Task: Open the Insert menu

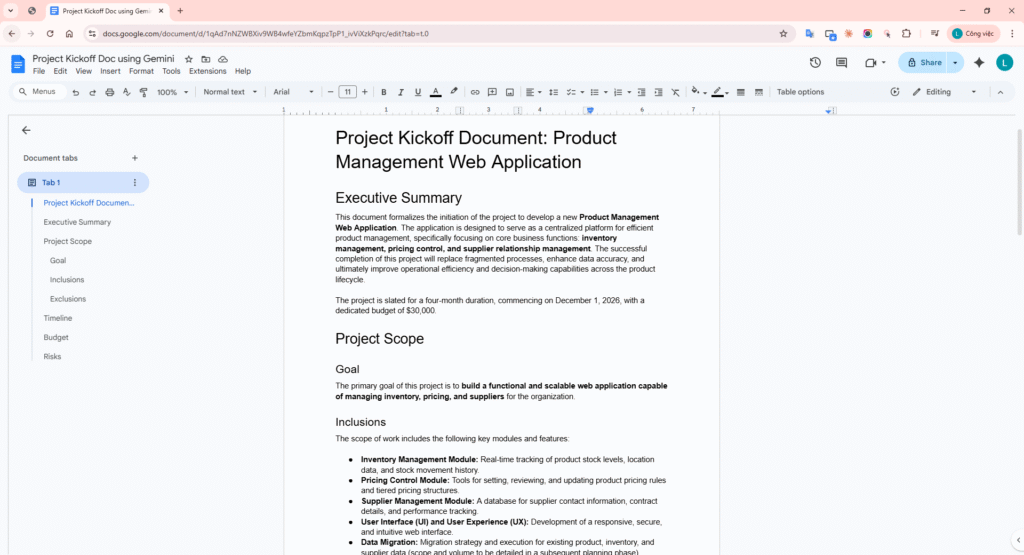Action: [x=110, y=72]
